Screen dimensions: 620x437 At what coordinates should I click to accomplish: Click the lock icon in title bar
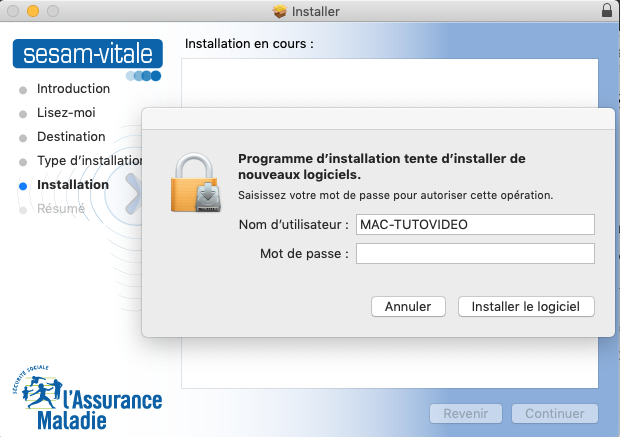click(607, 10)
